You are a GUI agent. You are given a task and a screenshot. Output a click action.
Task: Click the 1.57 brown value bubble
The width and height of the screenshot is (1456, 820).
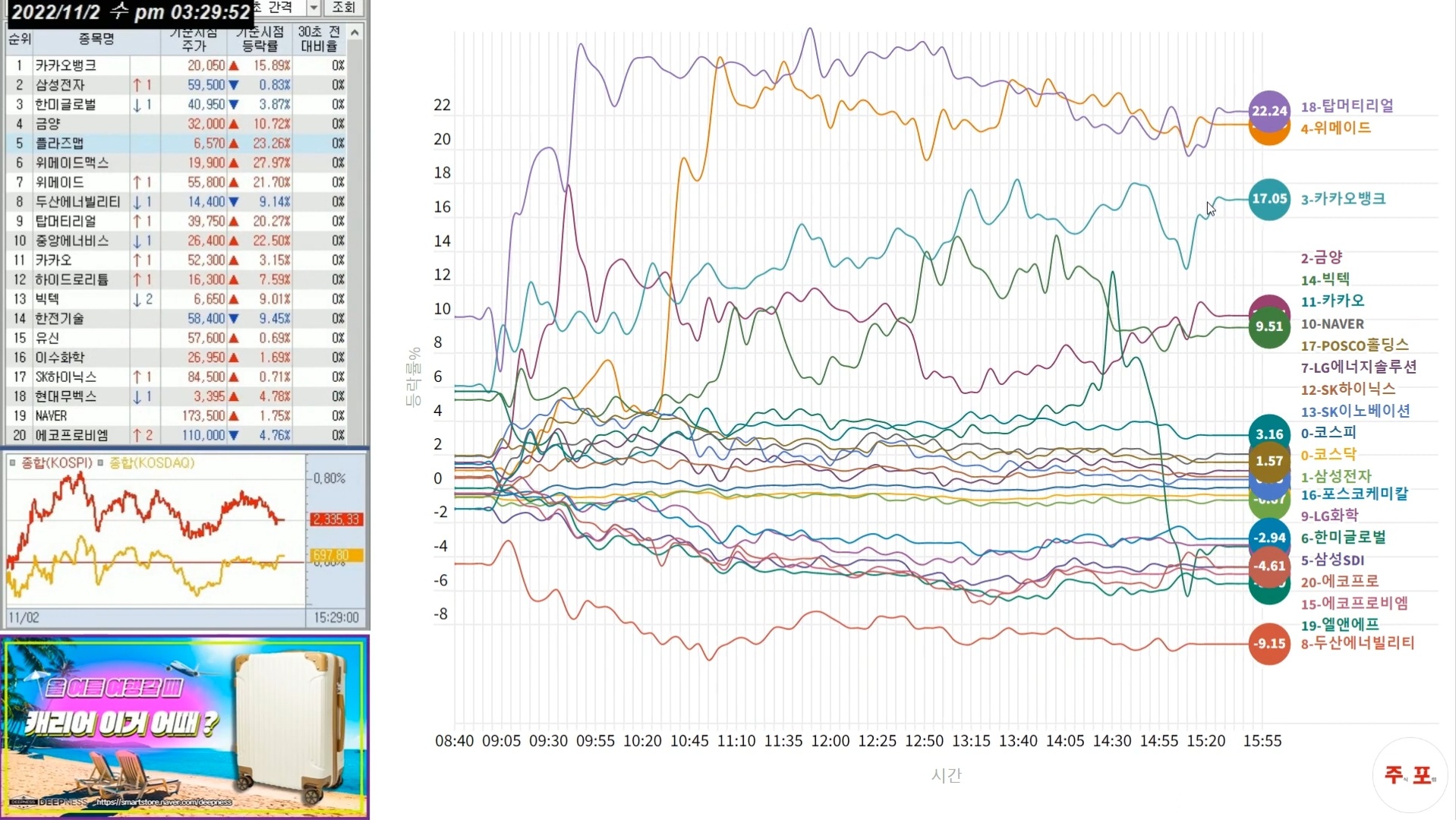(1269, 461)
